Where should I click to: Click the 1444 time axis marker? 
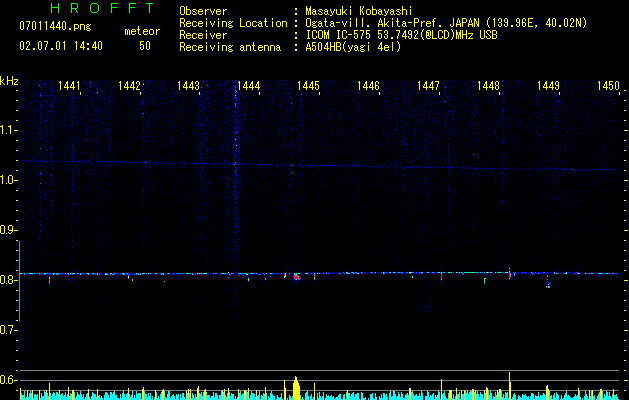(249, 86)
